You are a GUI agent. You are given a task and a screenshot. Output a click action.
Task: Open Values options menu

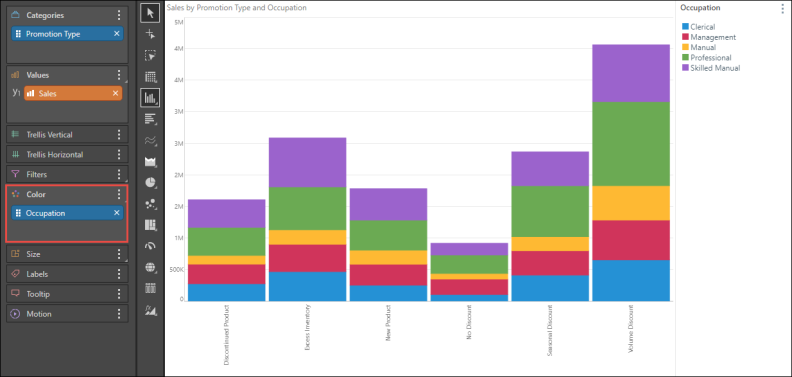119,75
